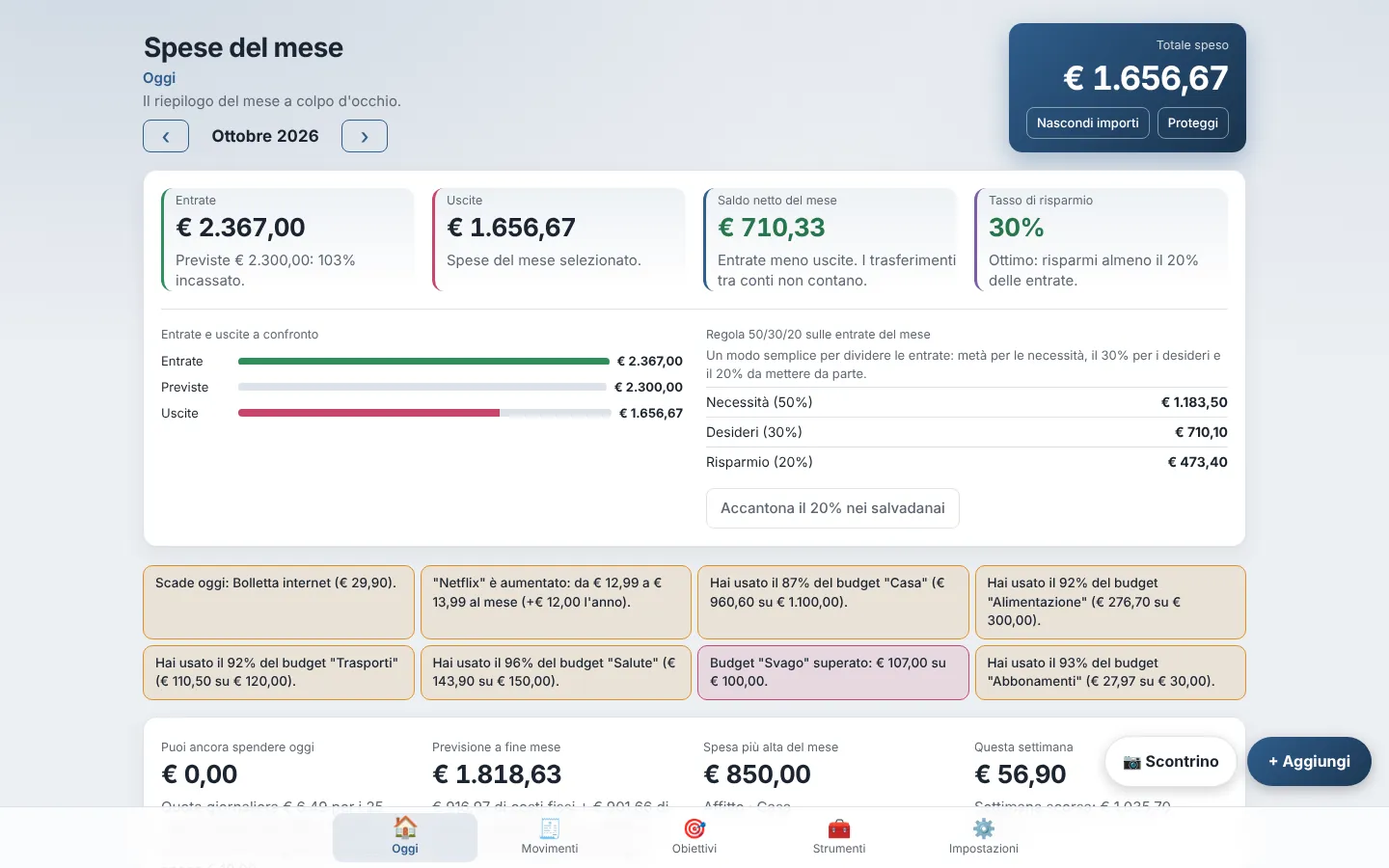Open the Bolletta internet due-today alert
The width and height of the screenshot is (1389, 868).
[x=279, y=602]
